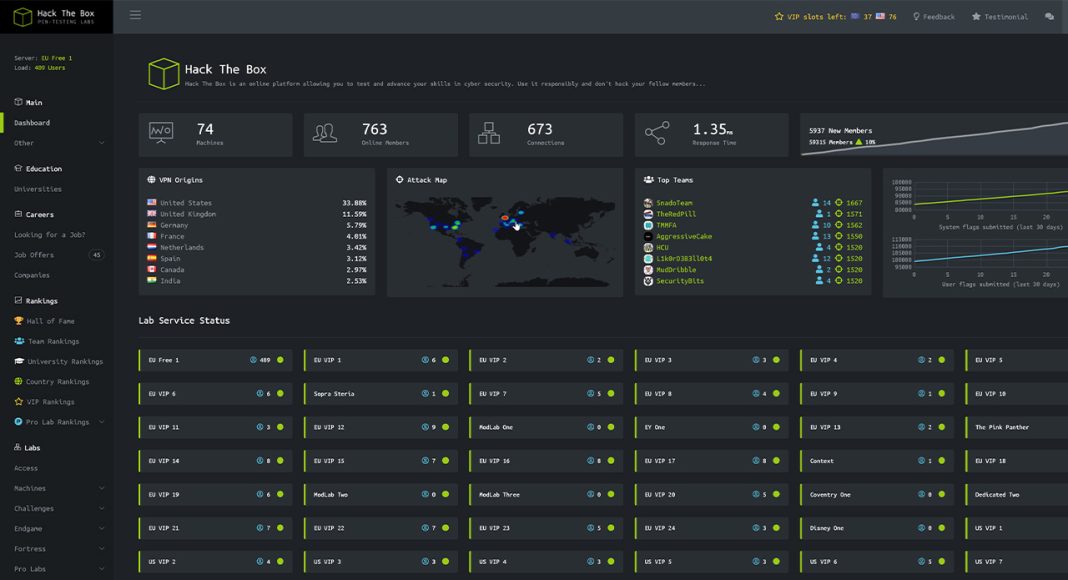Toggle the hamburger sidebar menu icon
The image size is (1068, 580).
tap(136, 15)
